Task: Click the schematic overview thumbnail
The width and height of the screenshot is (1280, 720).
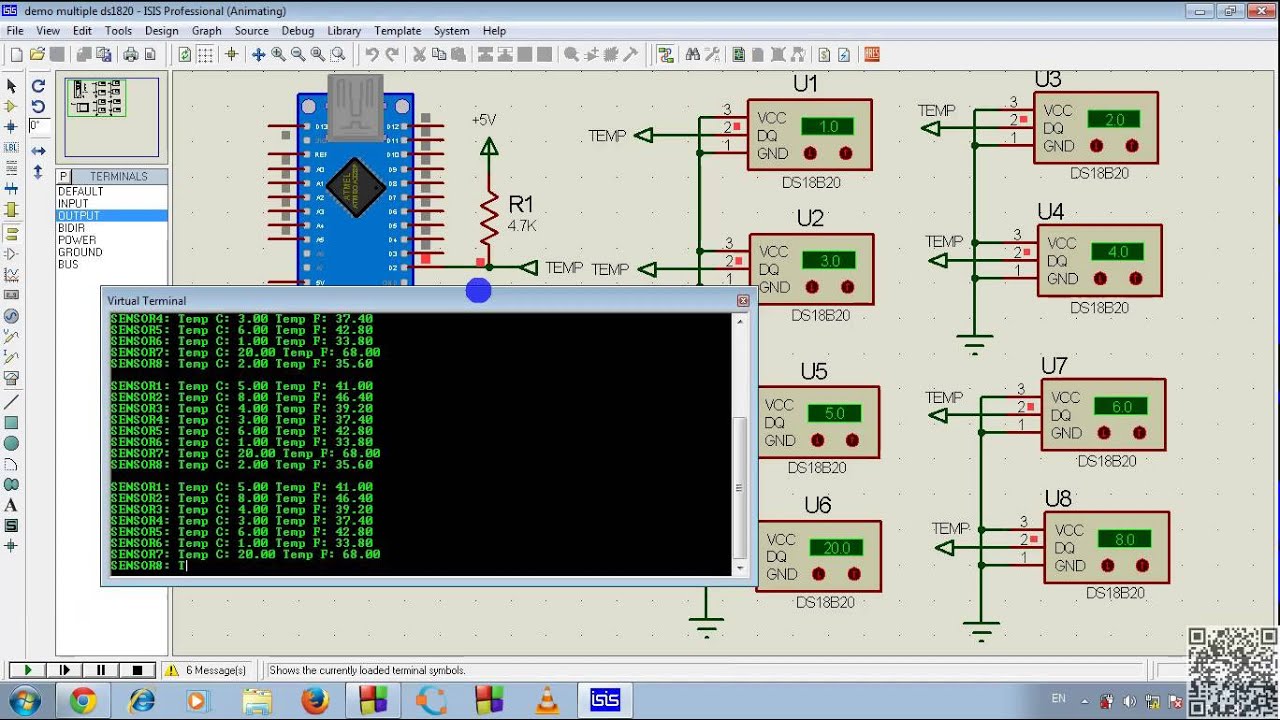Action: tap(112, 117)
